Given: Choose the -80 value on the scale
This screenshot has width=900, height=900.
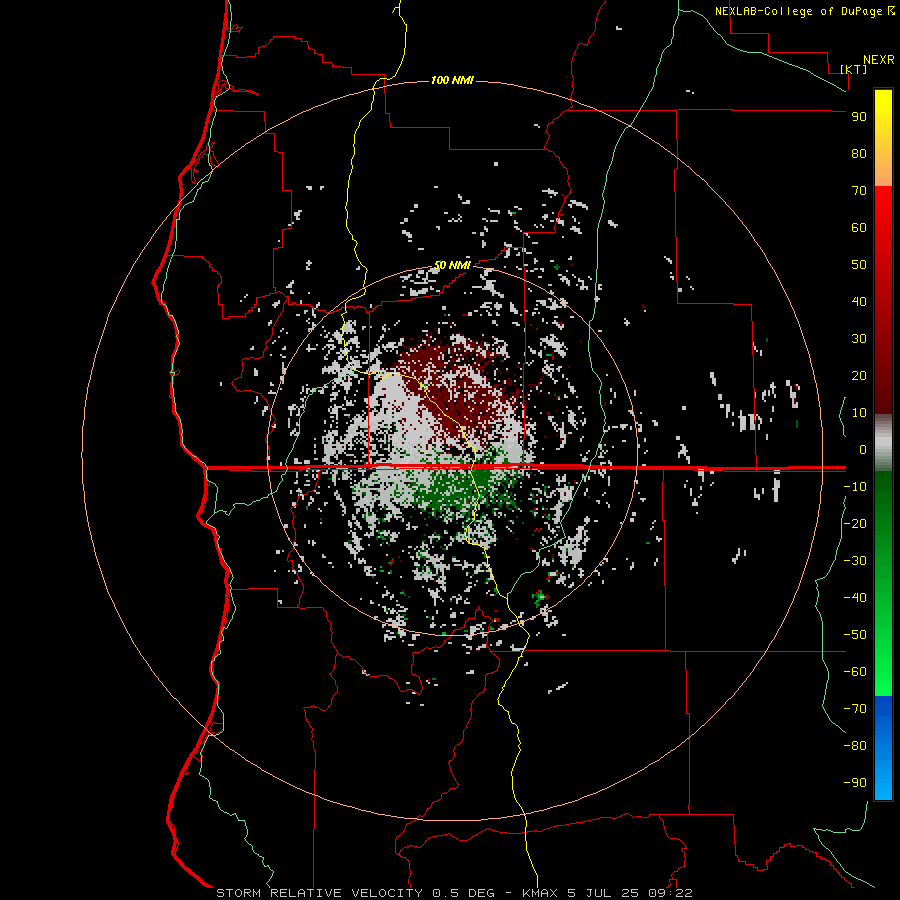Looking at the screenshot, I should 855,746.
